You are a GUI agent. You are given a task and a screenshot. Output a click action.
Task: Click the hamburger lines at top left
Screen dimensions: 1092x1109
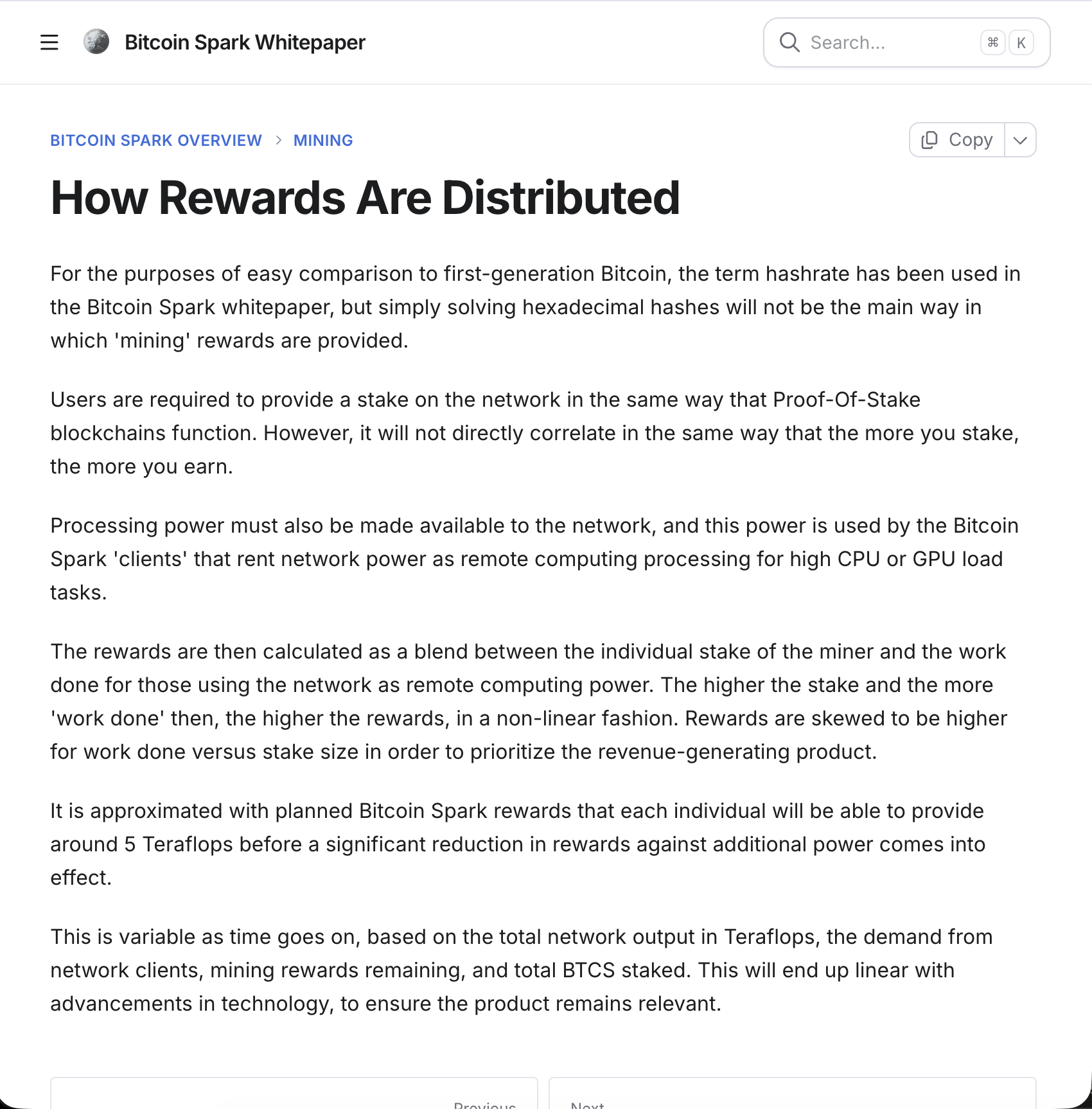click(49, 42)
